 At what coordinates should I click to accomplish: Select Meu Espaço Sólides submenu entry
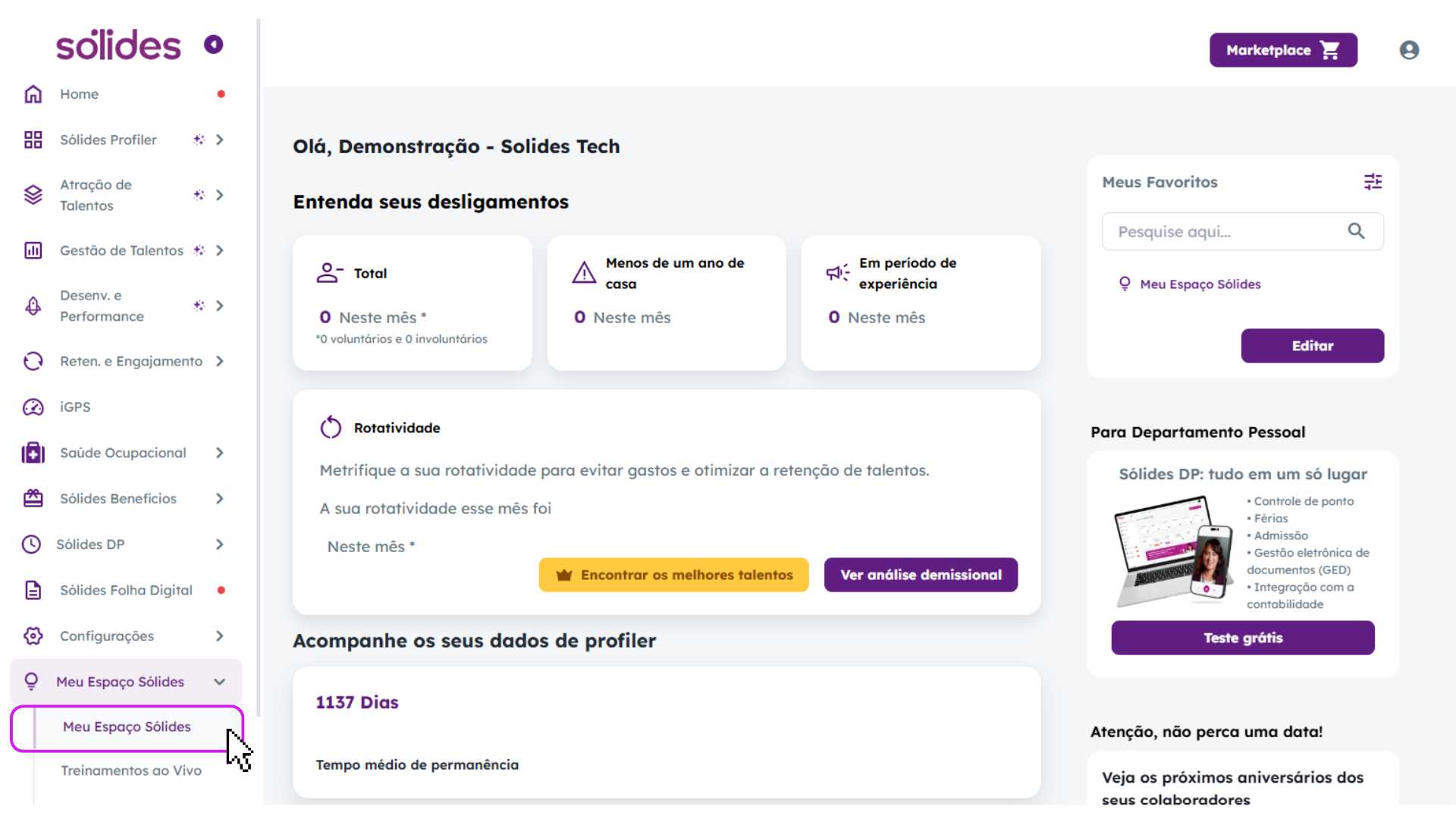(x=127, y=727)
